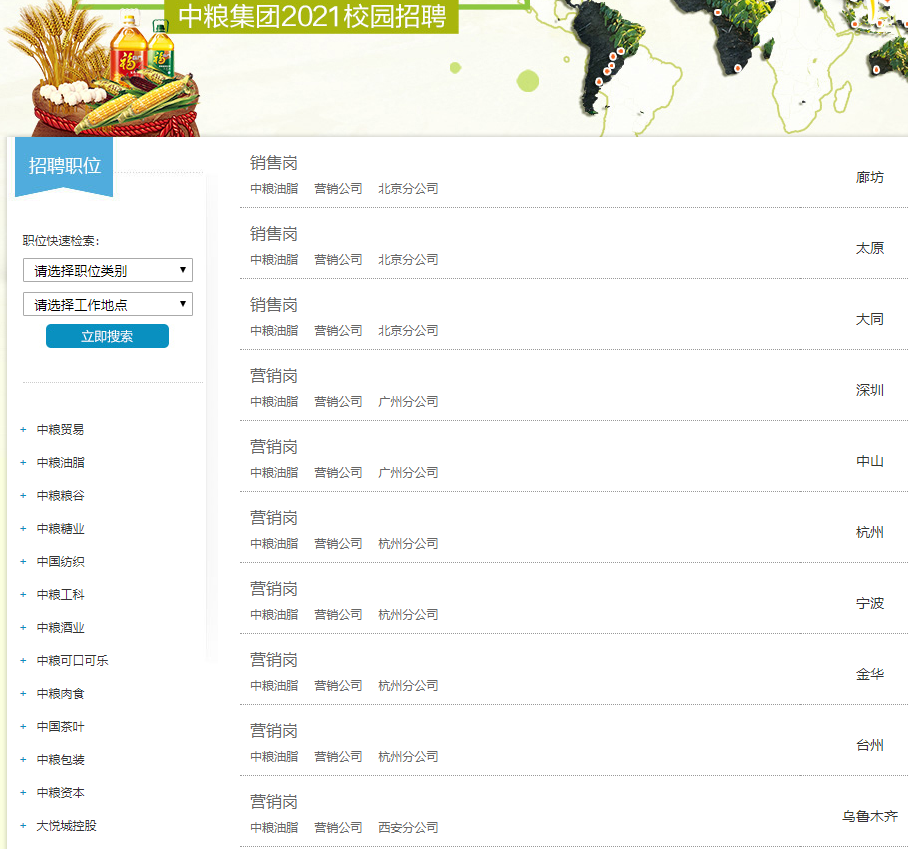
Task: Select 中粮肉食 in the sidebar list
Action: tap(60, 694)
